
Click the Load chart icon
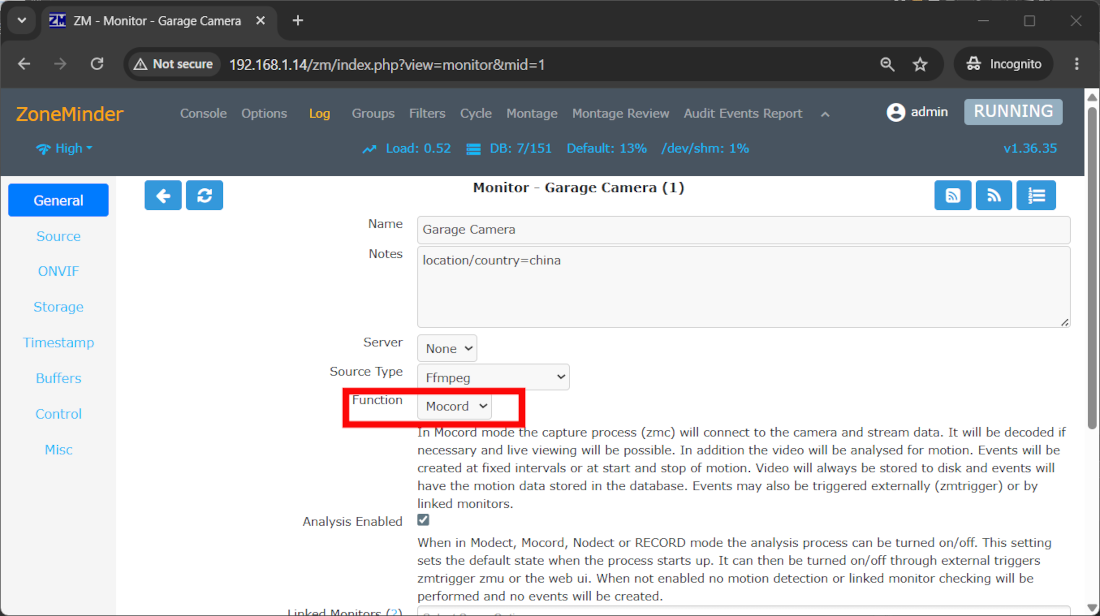370,149
